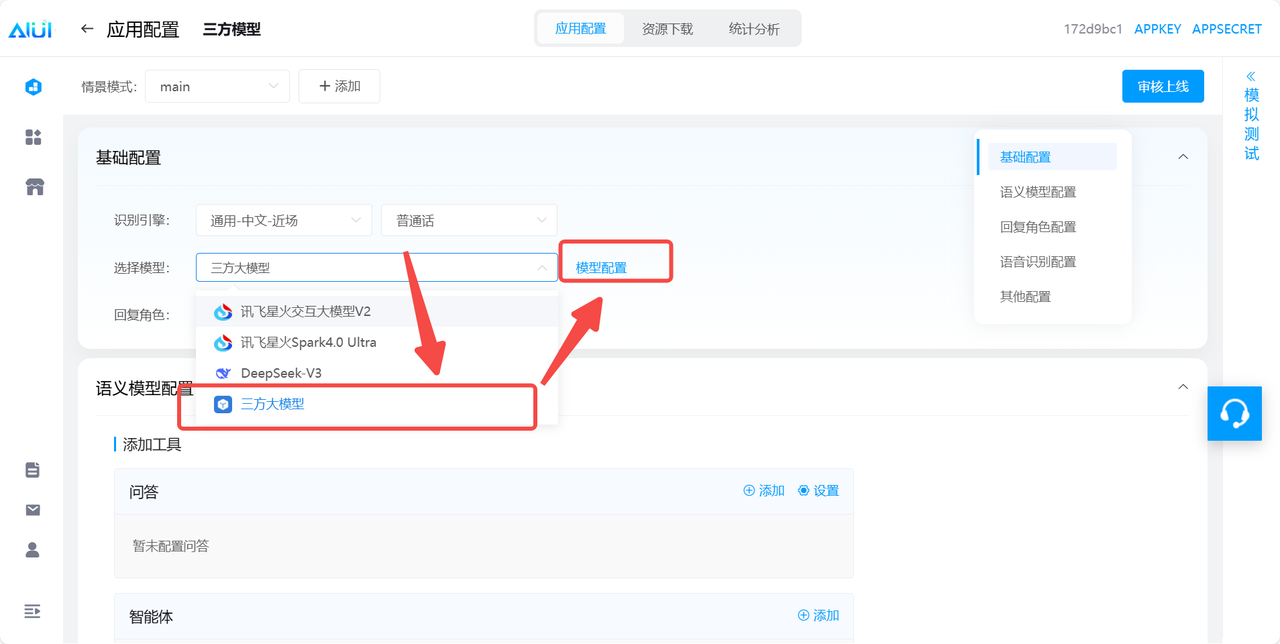1280x644 pixels.
Task: Click the plus icon for 智能体 添加
Action: coord(803,616)
